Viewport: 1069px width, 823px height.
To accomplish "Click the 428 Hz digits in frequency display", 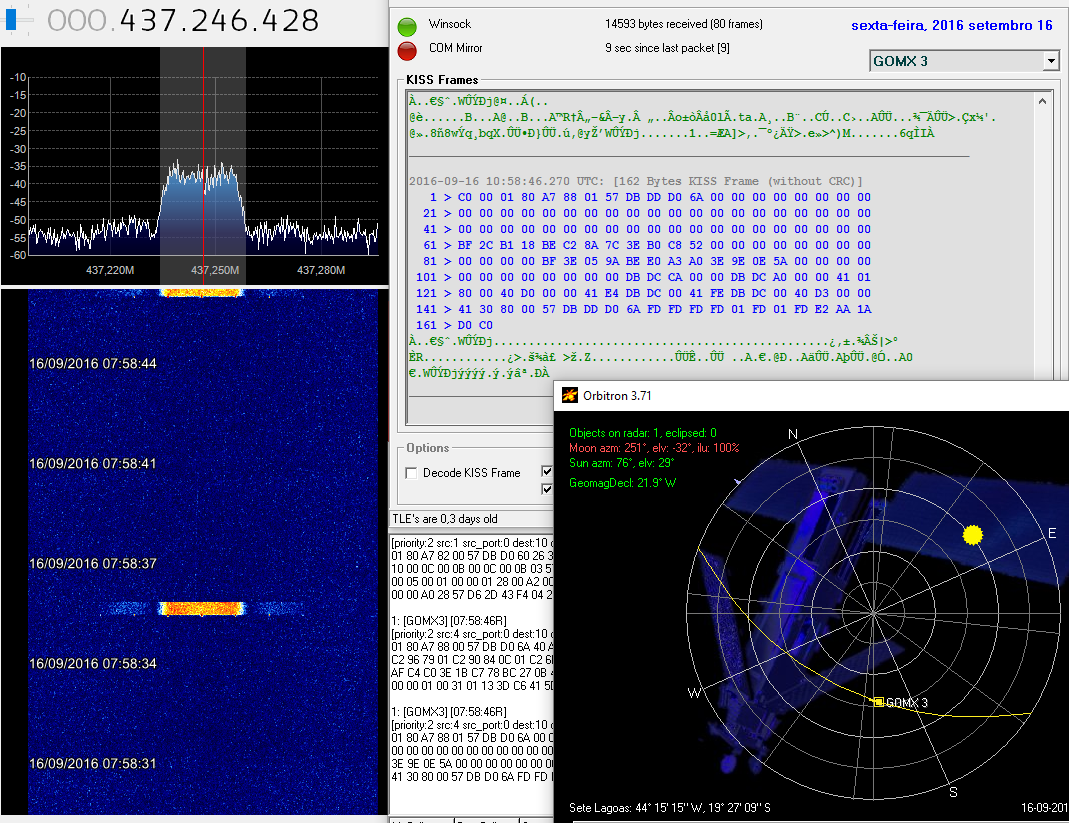I will 289,20.
